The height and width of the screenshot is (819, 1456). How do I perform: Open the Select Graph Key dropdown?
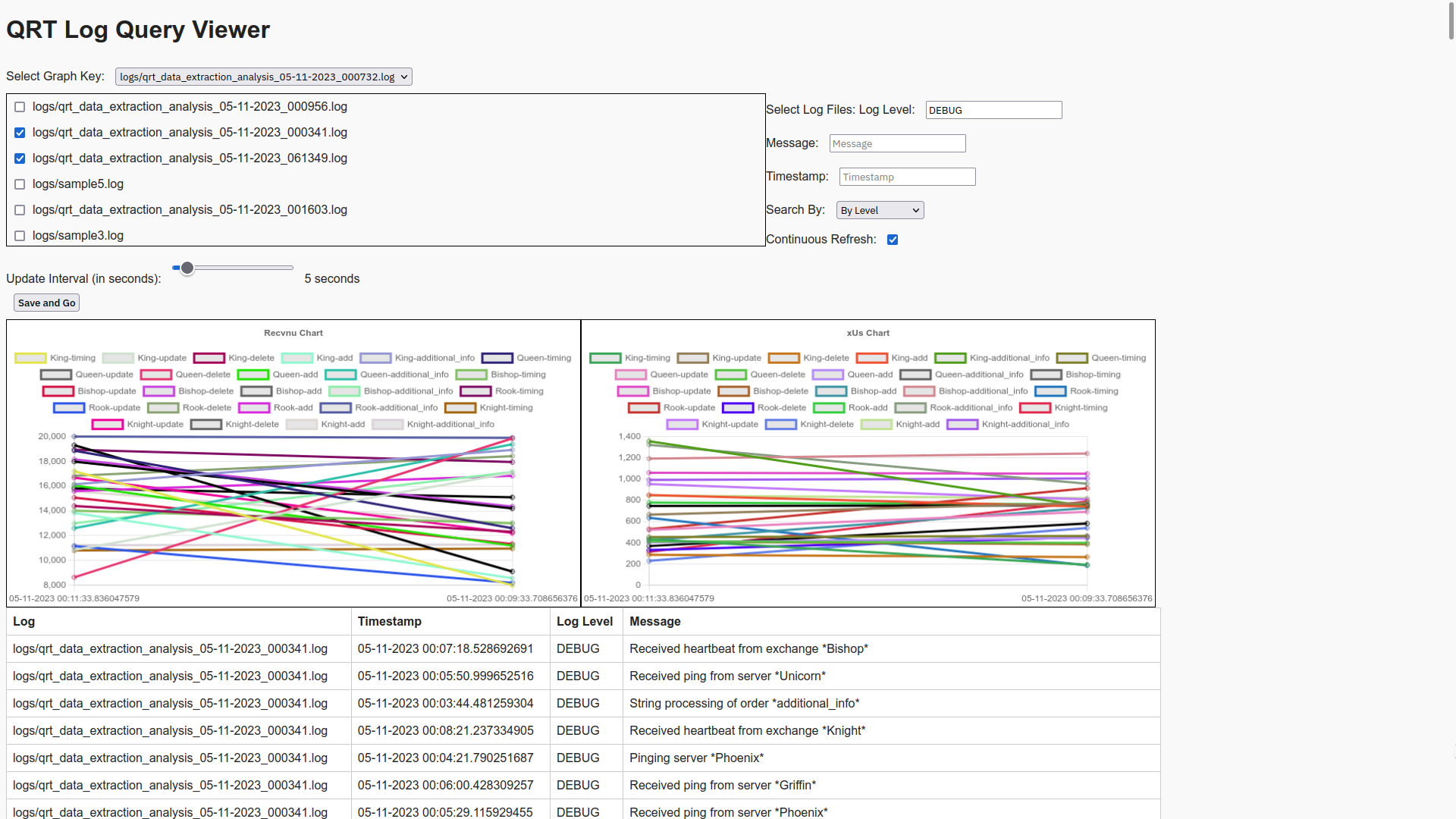[x=263, y=77]
